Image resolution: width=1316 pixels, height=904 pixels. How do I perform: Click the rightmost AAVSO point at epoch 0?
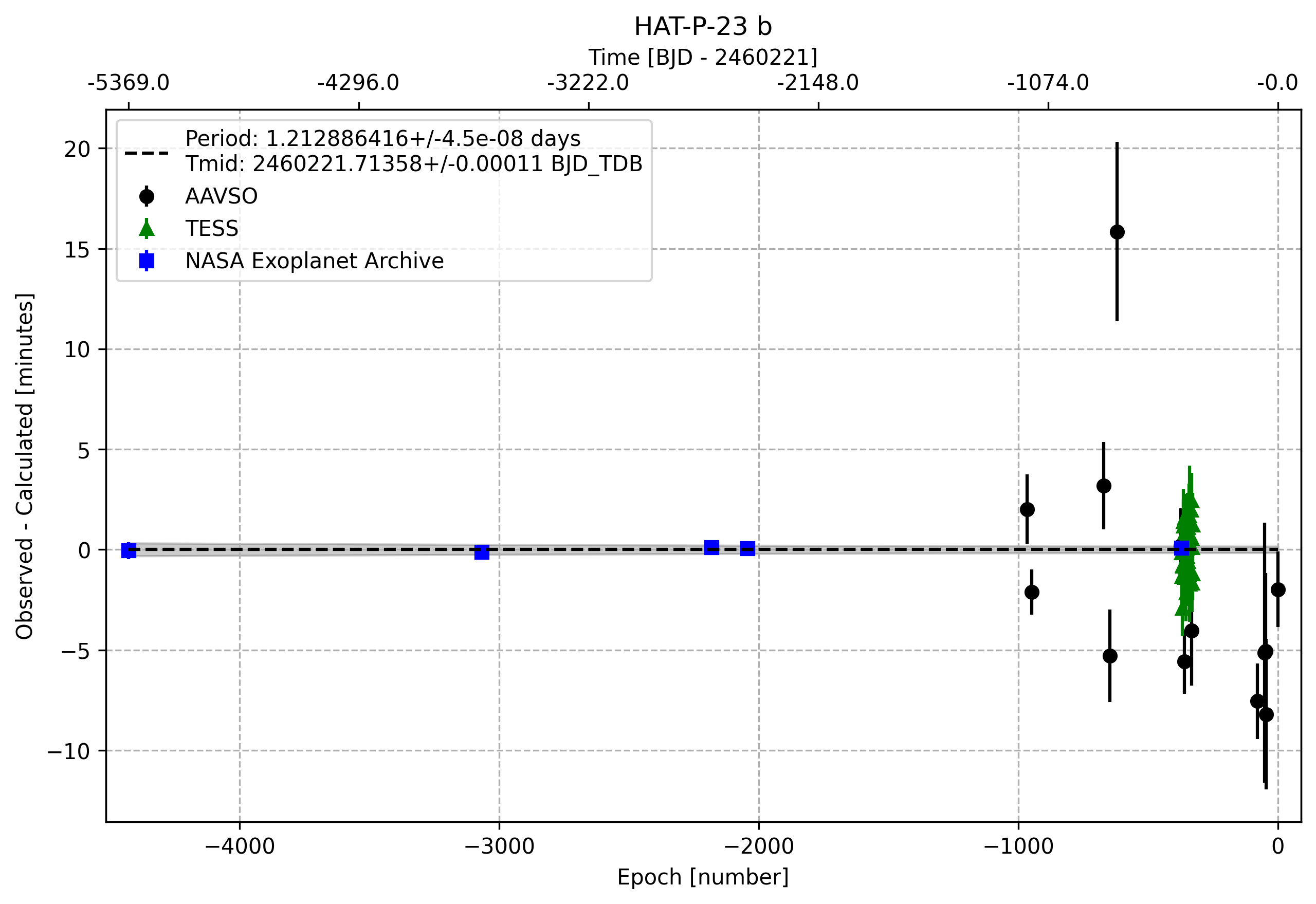[1277, 589]
